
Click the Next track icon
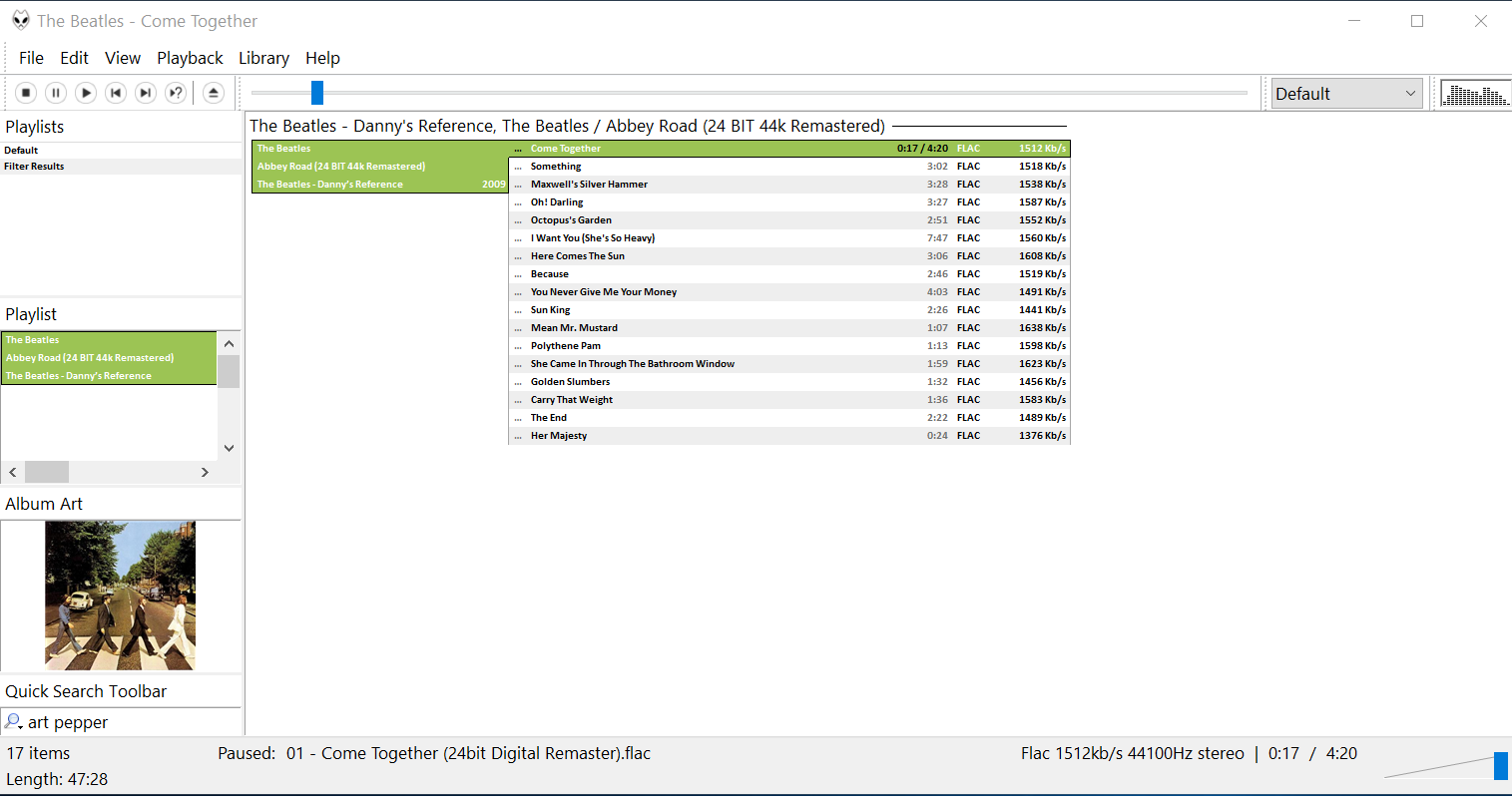(146, 92)
